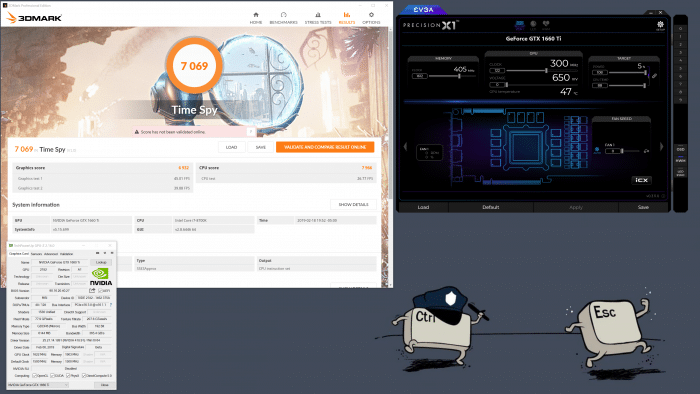700x394 pixels.
Task: Click Validate and Compare Result Online
Action: coord(325,147)
